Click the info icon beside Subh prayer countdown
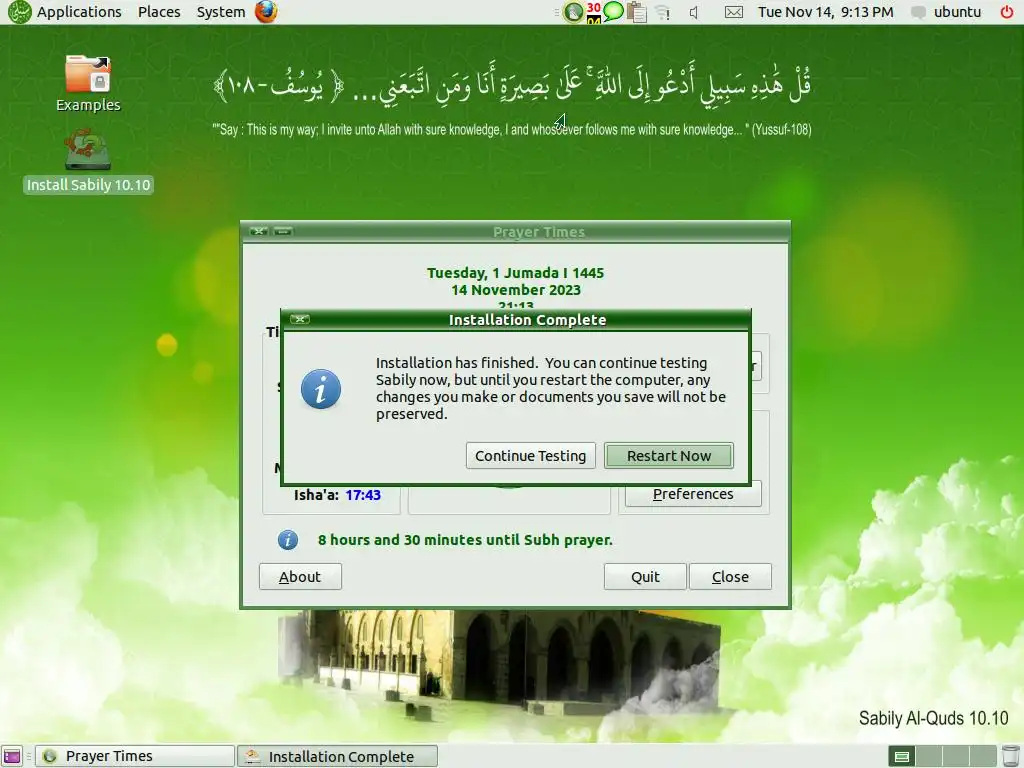The height and width of the screenshot is (768, 1024). 288,539
